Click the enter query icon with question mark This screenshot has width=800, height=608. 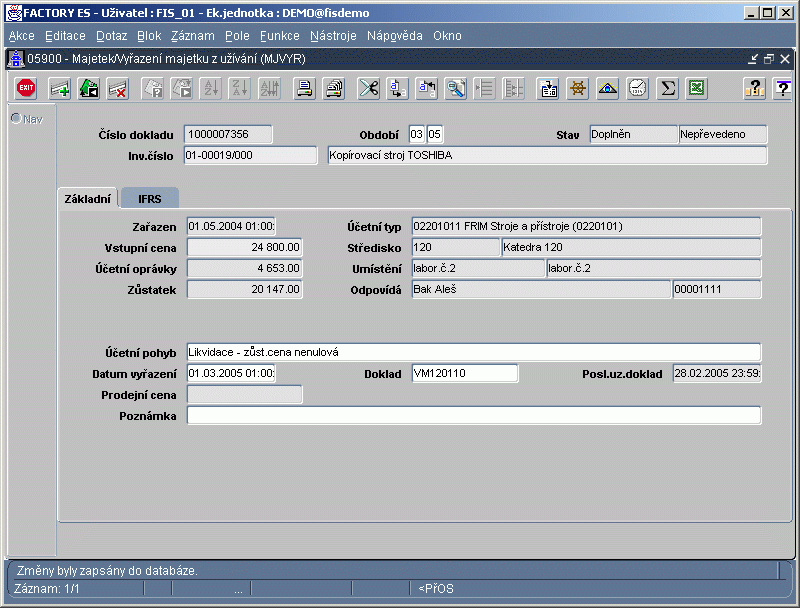153,88
